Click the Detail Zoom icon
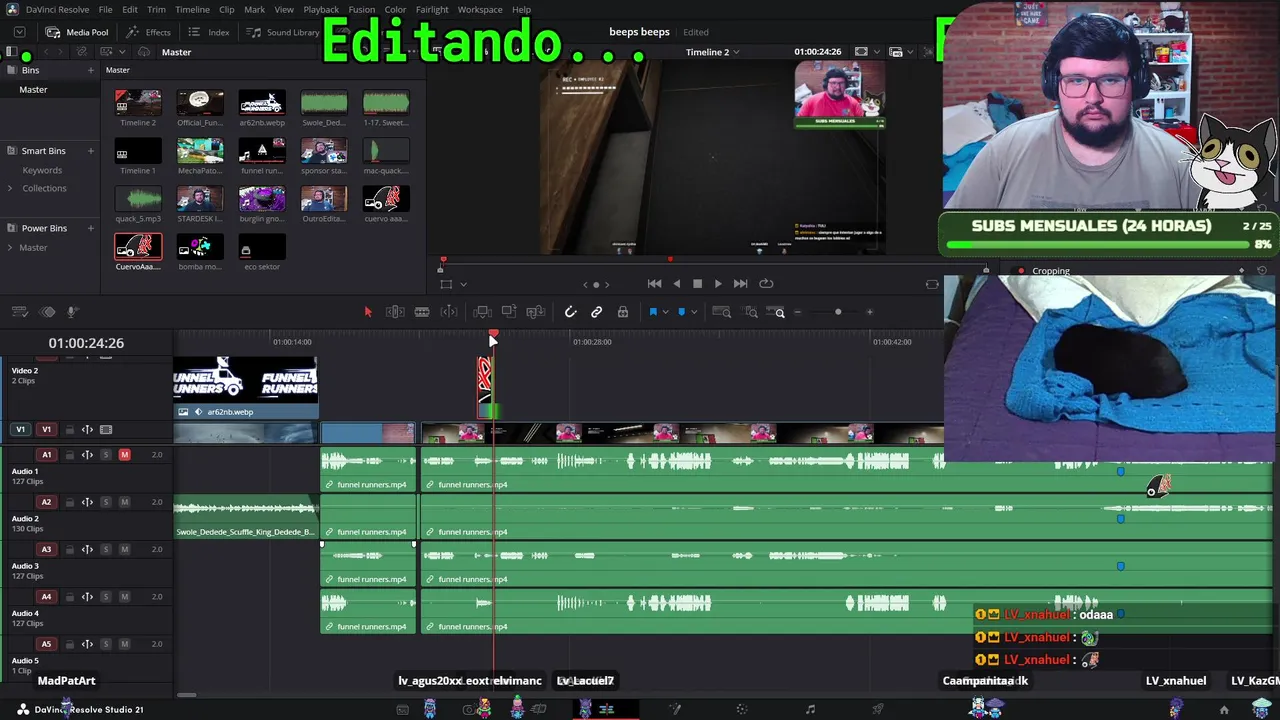1280x720 pixels. click(x=751, y=312)
